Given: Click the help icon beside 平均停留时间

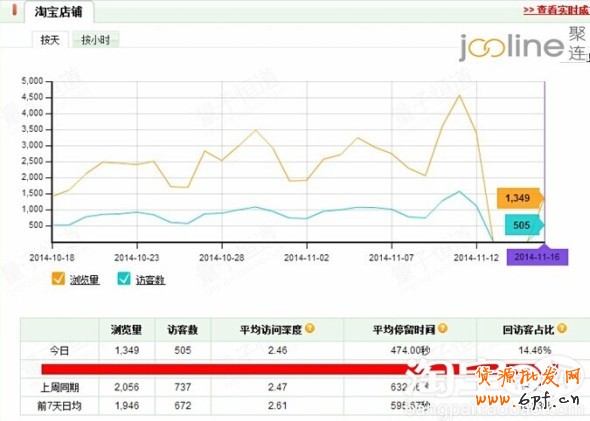Looking at the screenshot, I should coord(443,328).
